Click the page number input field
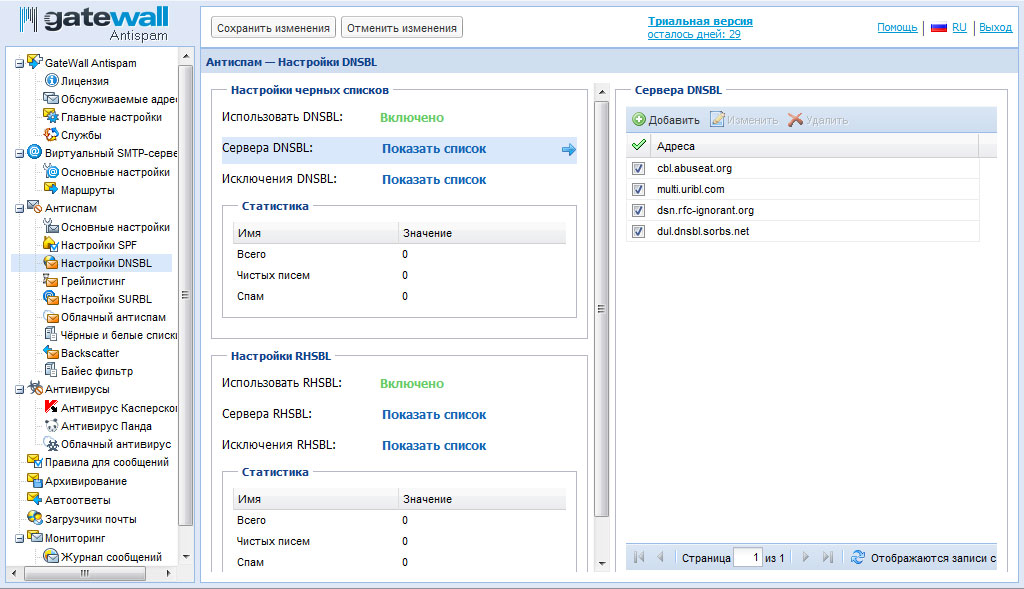This screenshot has width=1024, height=589. pyautogui.click(x=748, y=558)
